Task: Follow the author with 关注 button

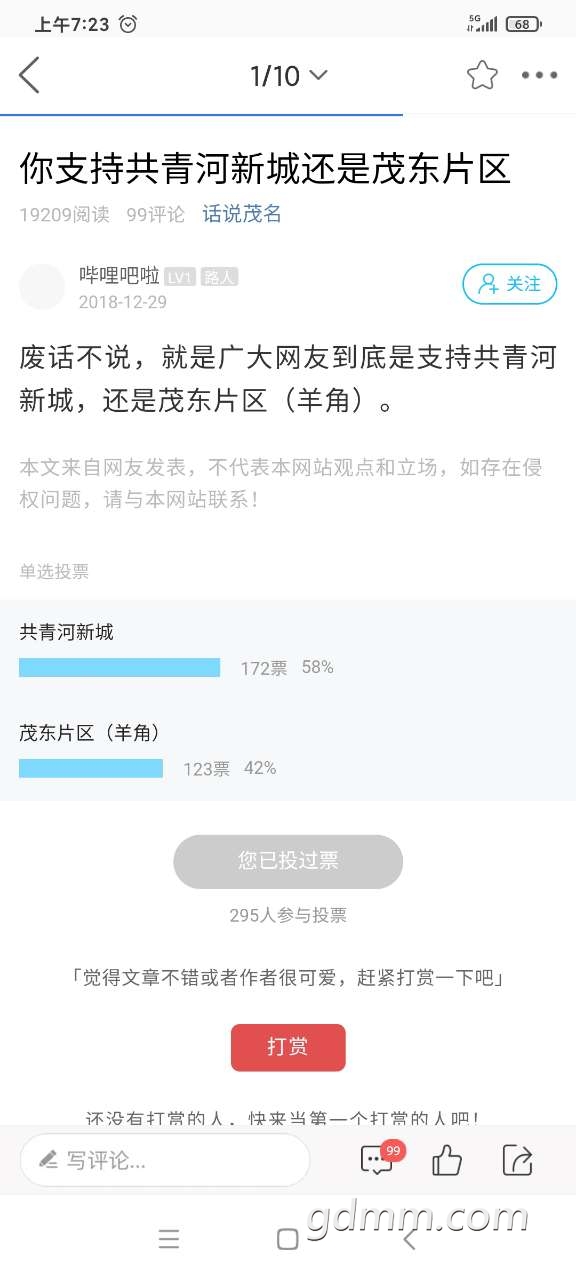Action: click(x=509, y=284)
